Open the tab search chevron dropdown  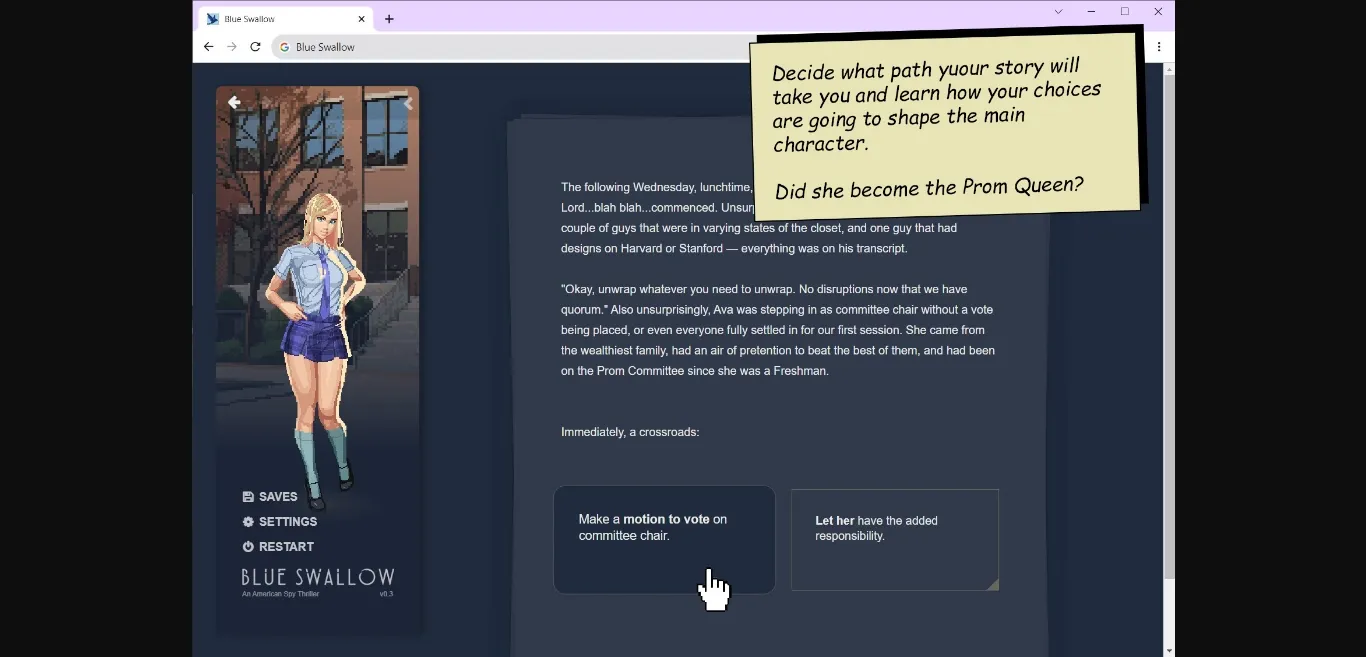pyautogui.click(x=1057, y=11)
